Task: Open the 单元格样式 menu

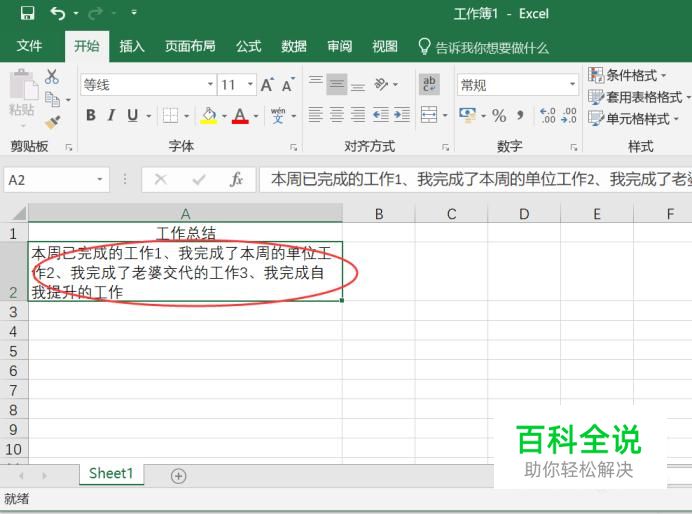Action: [633, 119]
